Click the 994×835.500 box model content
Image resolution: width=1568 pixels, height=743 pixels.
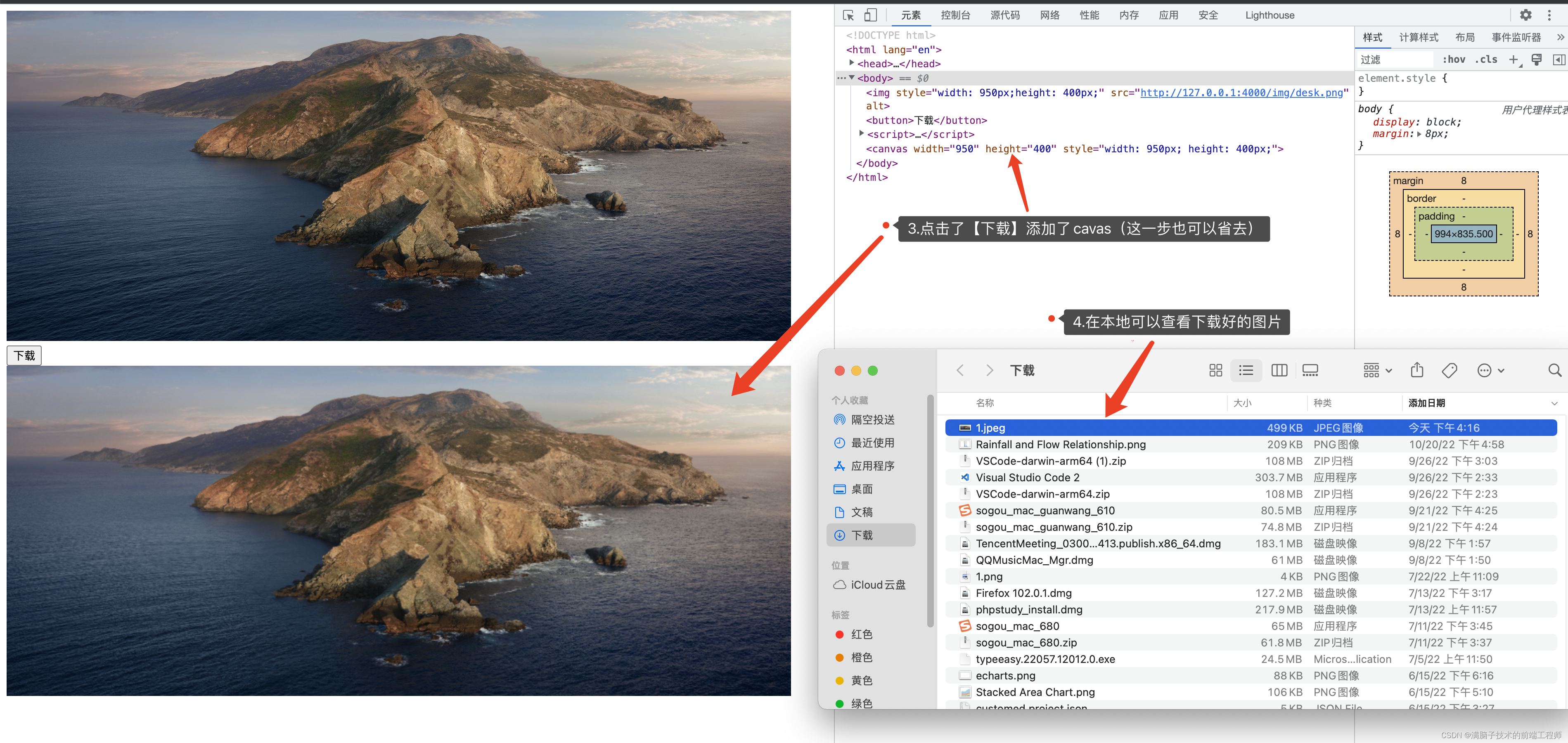point(1463,234)
